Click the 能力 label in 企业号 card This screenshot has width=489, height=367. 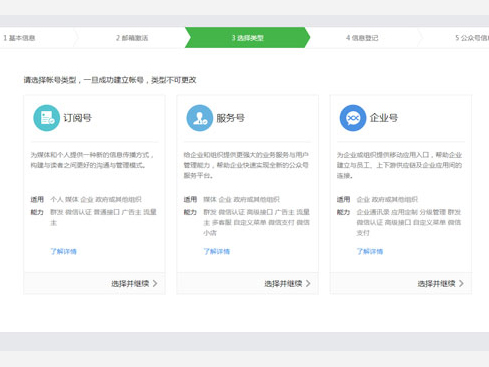[343, 212]
